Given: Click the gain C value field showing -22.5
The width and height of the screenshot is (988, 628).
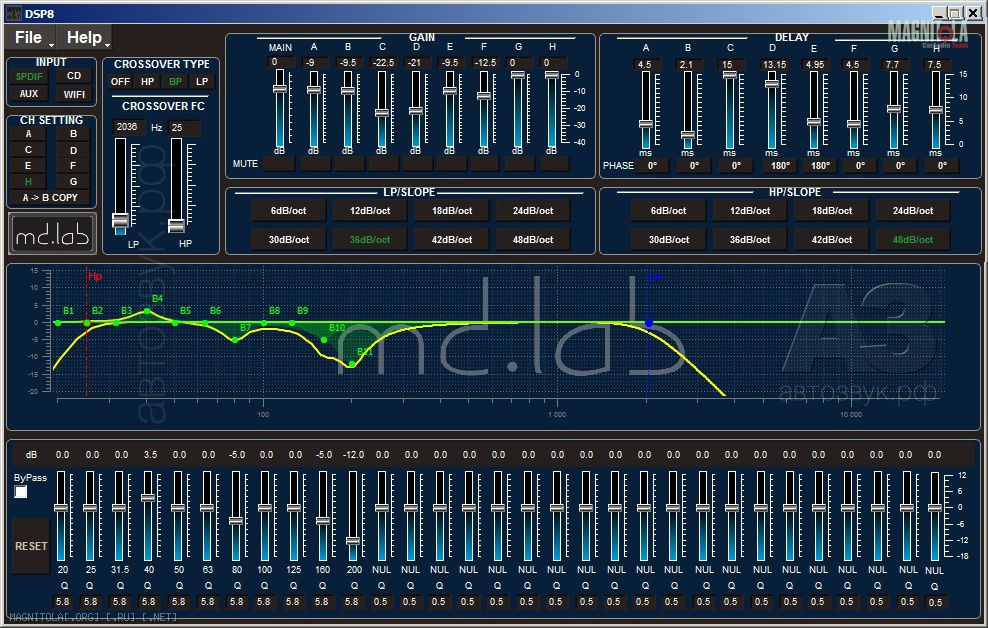Looking at the screenshot, I should coord(383,62).
